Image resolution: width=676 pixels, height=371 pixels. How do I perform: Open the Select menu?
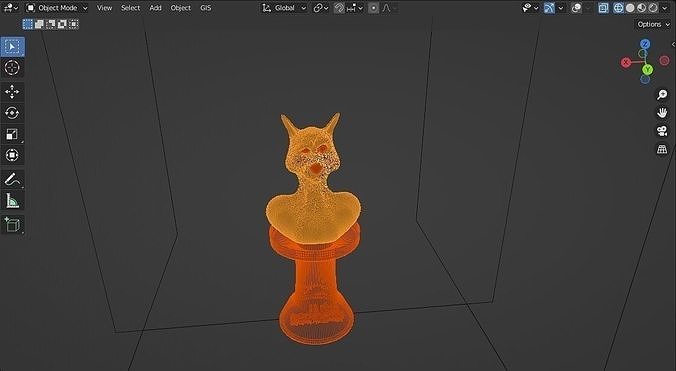click(130, 8)
